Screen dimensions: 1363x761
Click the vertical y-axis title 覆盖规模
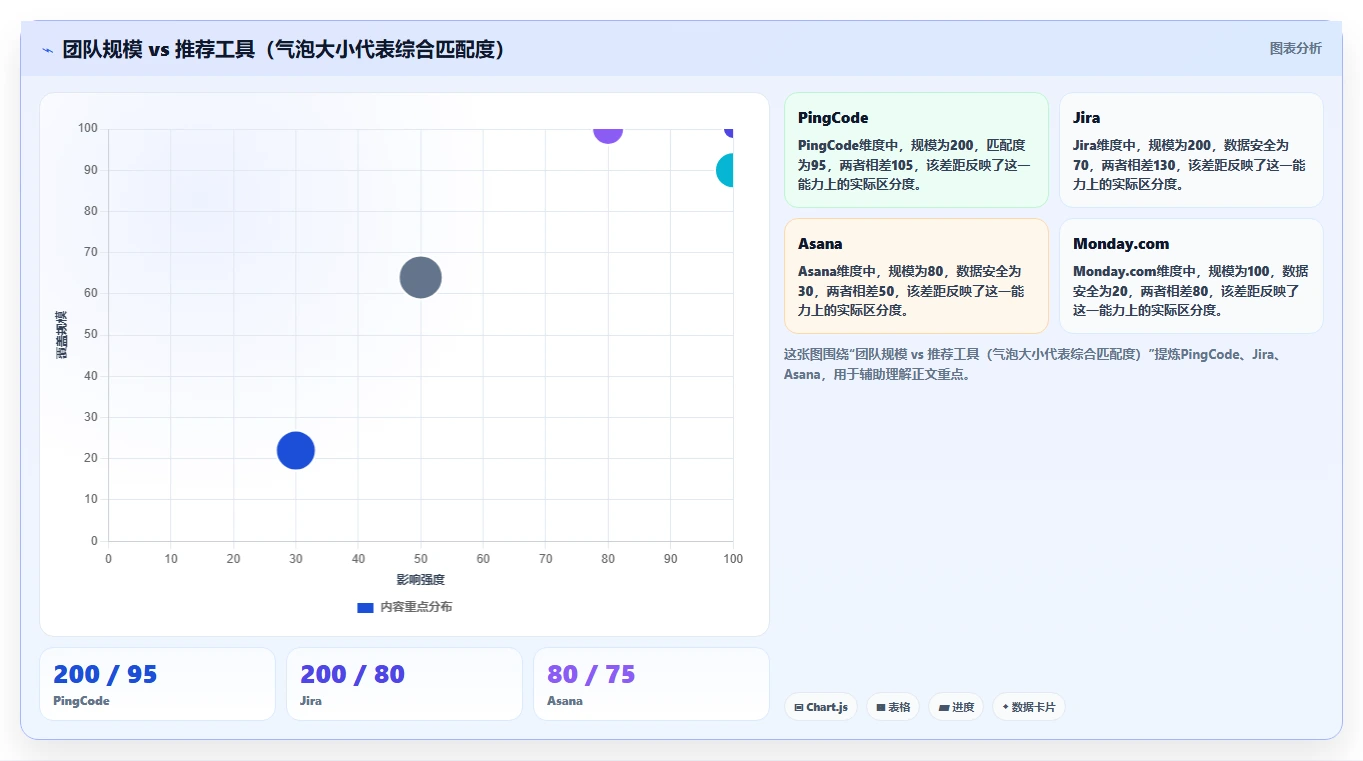62,335
